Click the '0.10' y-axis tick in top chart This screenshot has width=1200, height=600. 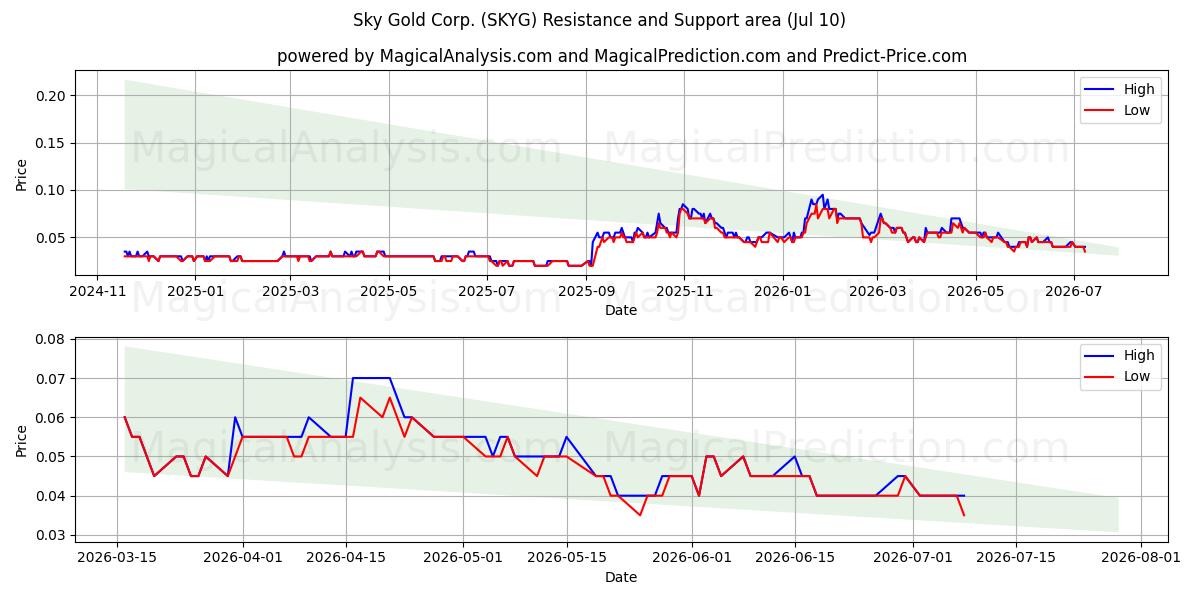52,191
